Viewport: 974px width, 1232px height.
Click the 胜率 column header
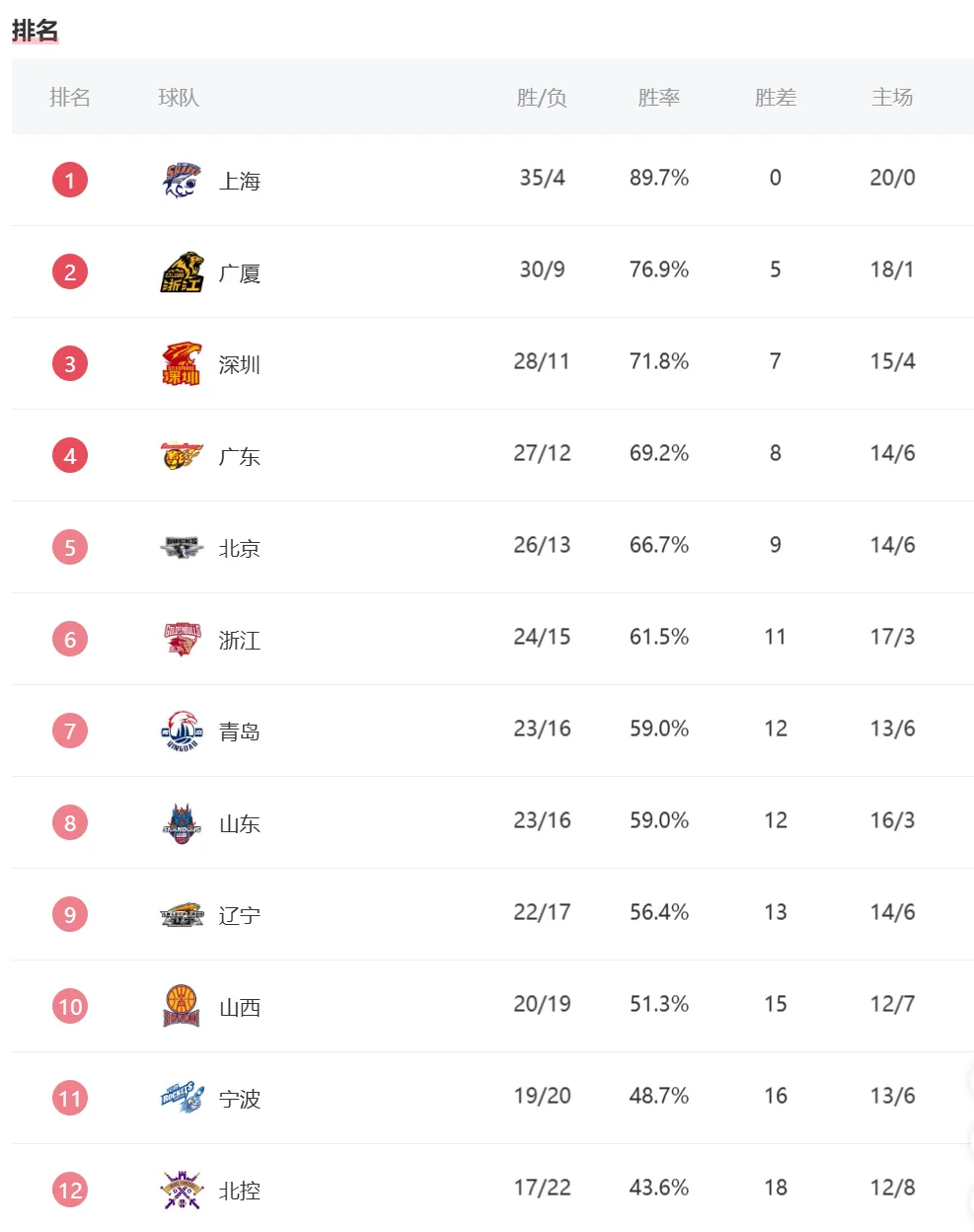coord(658,97)
